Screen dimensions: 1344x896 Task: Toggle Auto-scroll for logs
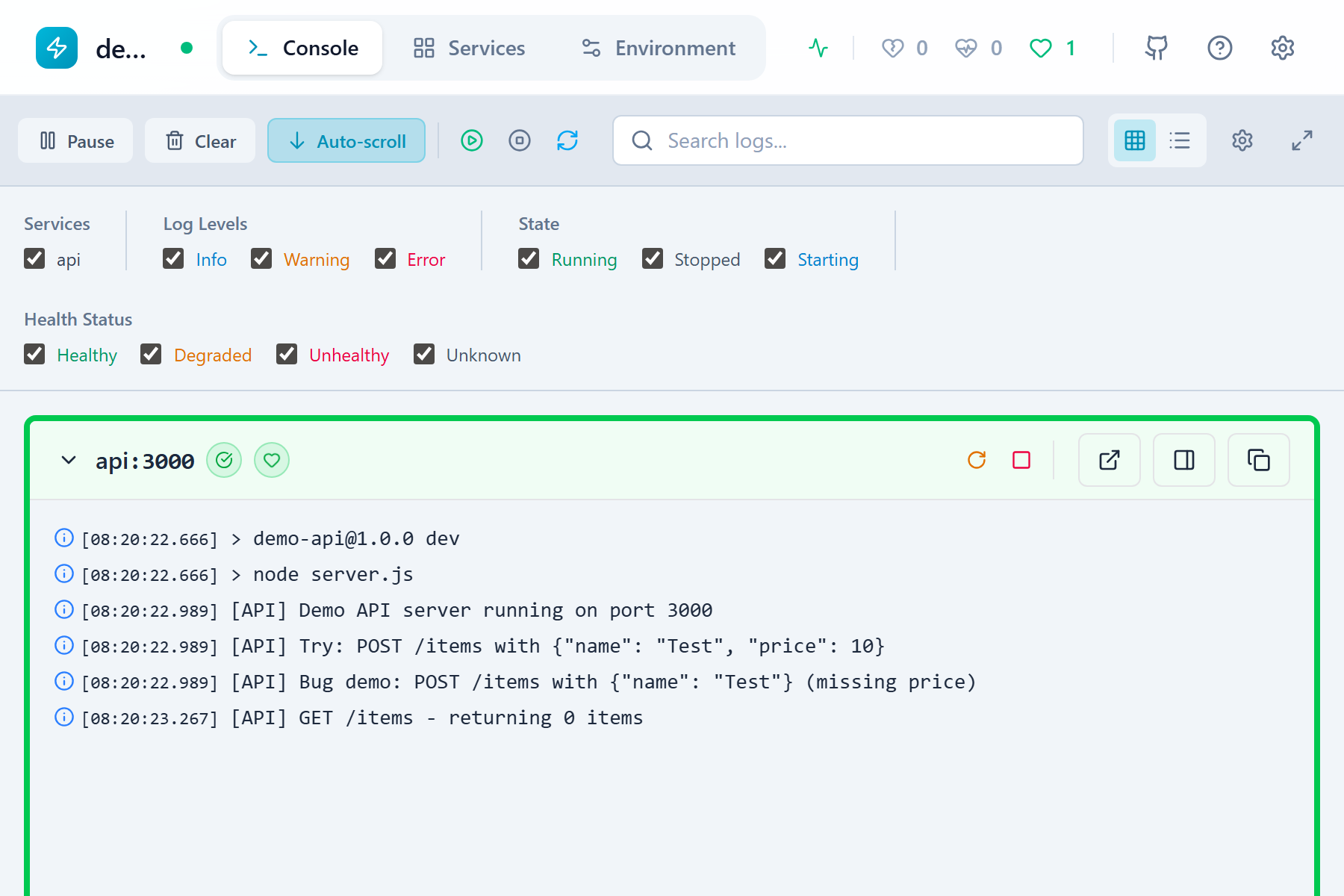346,140
